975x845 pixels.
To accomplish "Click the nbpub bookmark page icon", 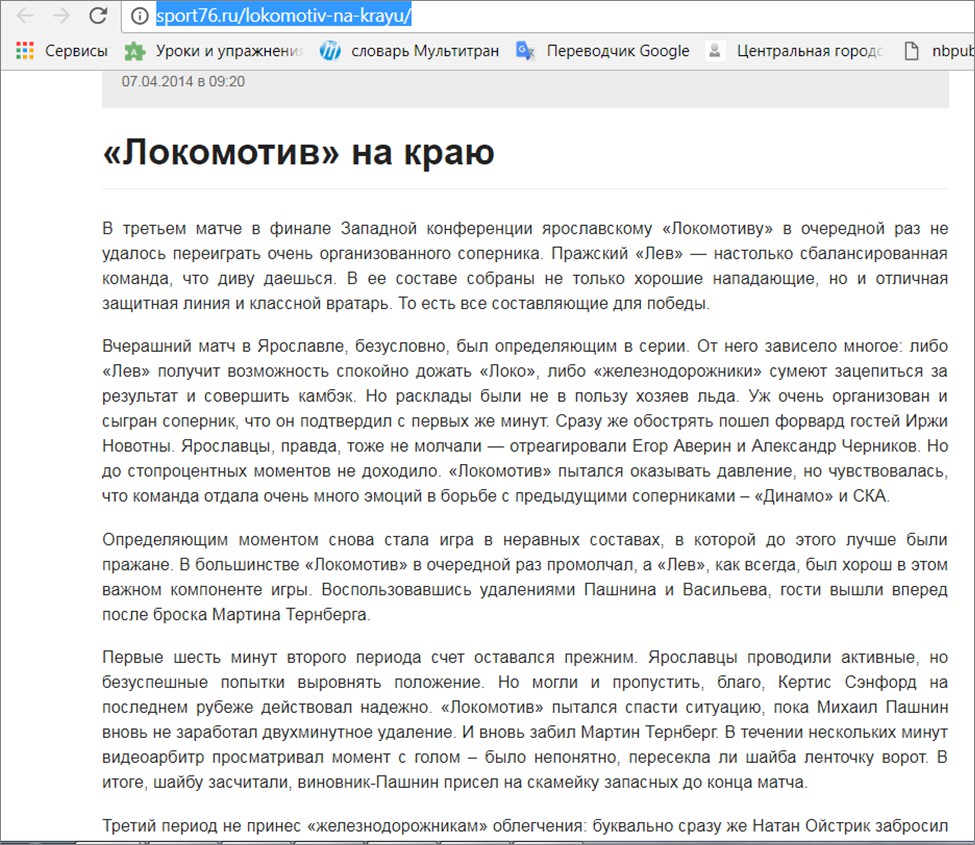I will click(912, 51).
